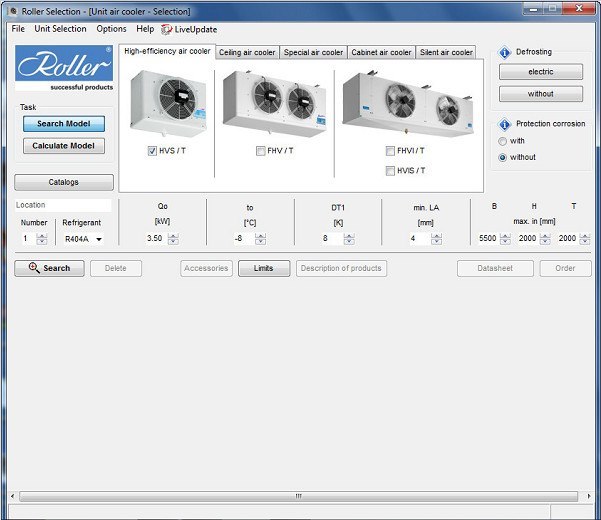
Task: Click the Number spinner arrows
Action: coord(41,239)
